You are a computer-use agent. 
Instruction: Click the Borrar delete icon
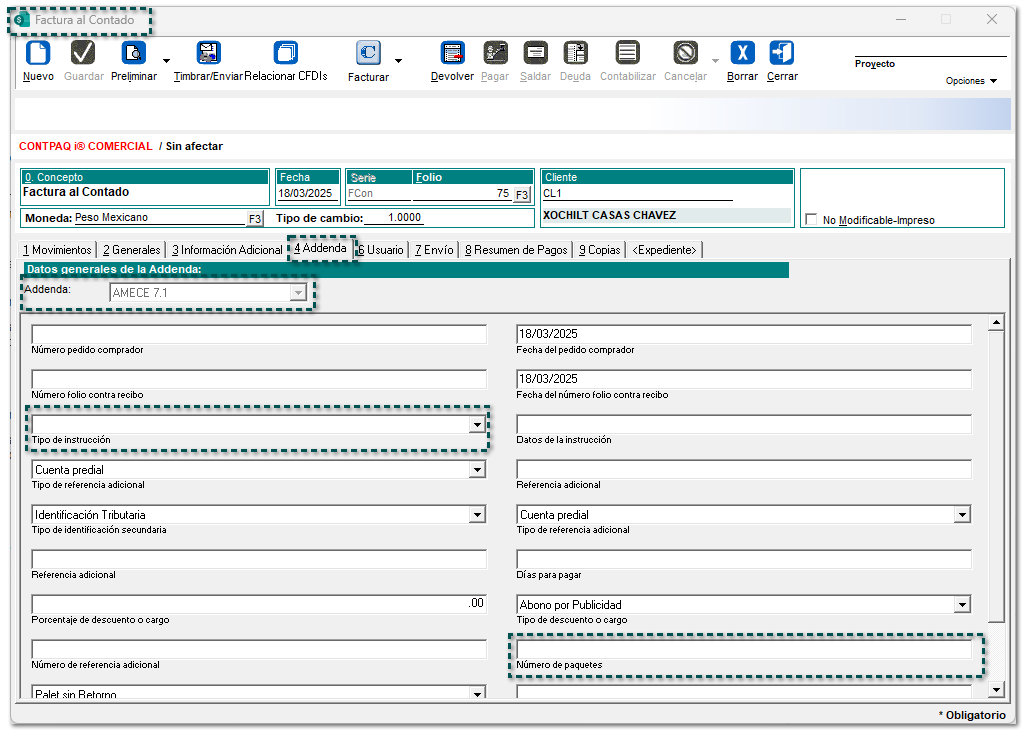pyautogui.click(x=742, y=54)
